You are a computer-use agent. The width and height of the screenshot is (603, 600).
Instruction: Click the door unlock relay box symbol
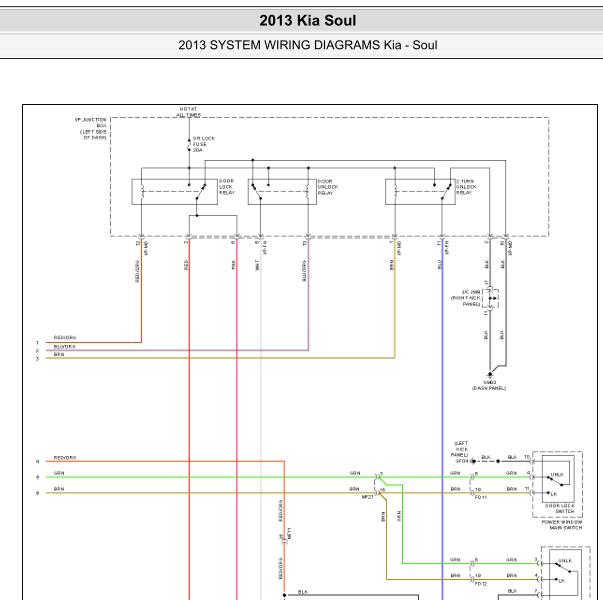282,192
